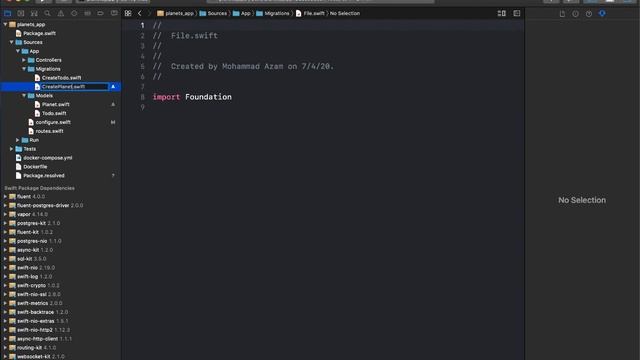Select the fluent-kit package
This screenshot has width=640, height=360.
[28, 232]
